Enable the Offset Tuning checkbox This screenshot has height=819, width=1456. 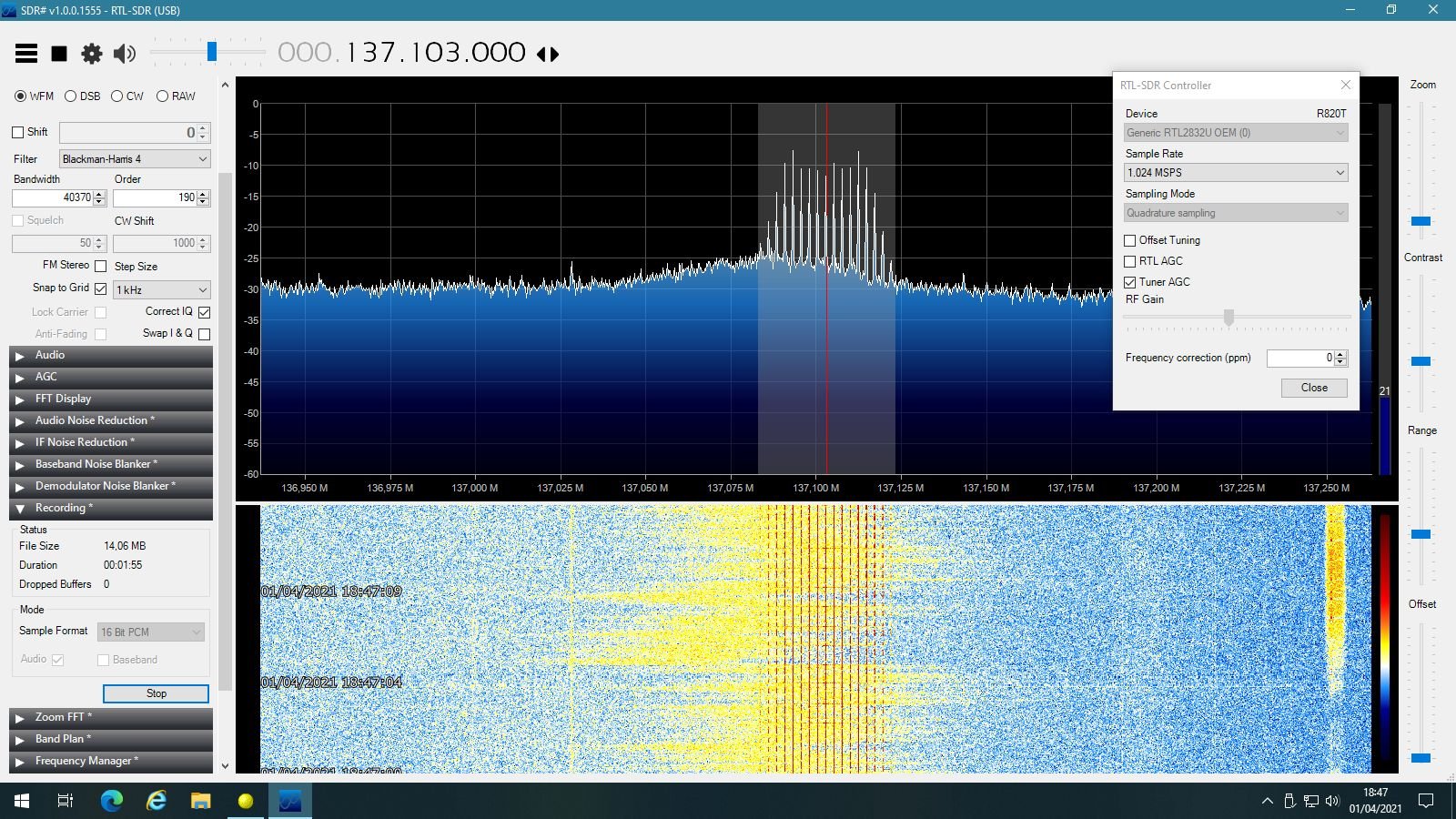tap(1130, 240)
